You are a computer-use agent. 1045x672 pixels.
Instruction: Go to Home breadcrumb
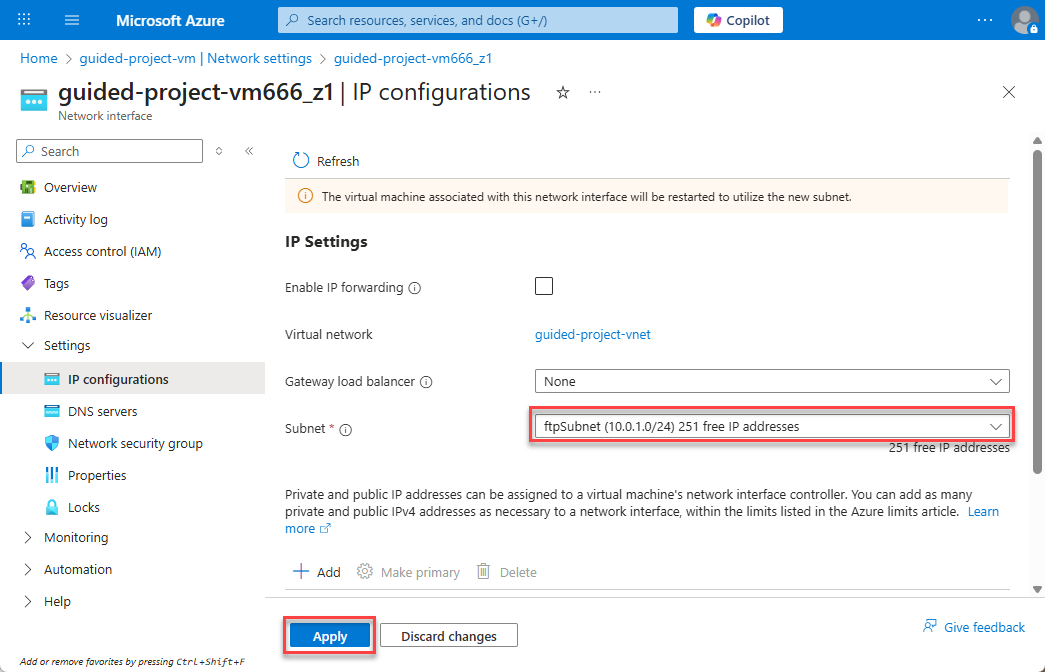(39, 58)
